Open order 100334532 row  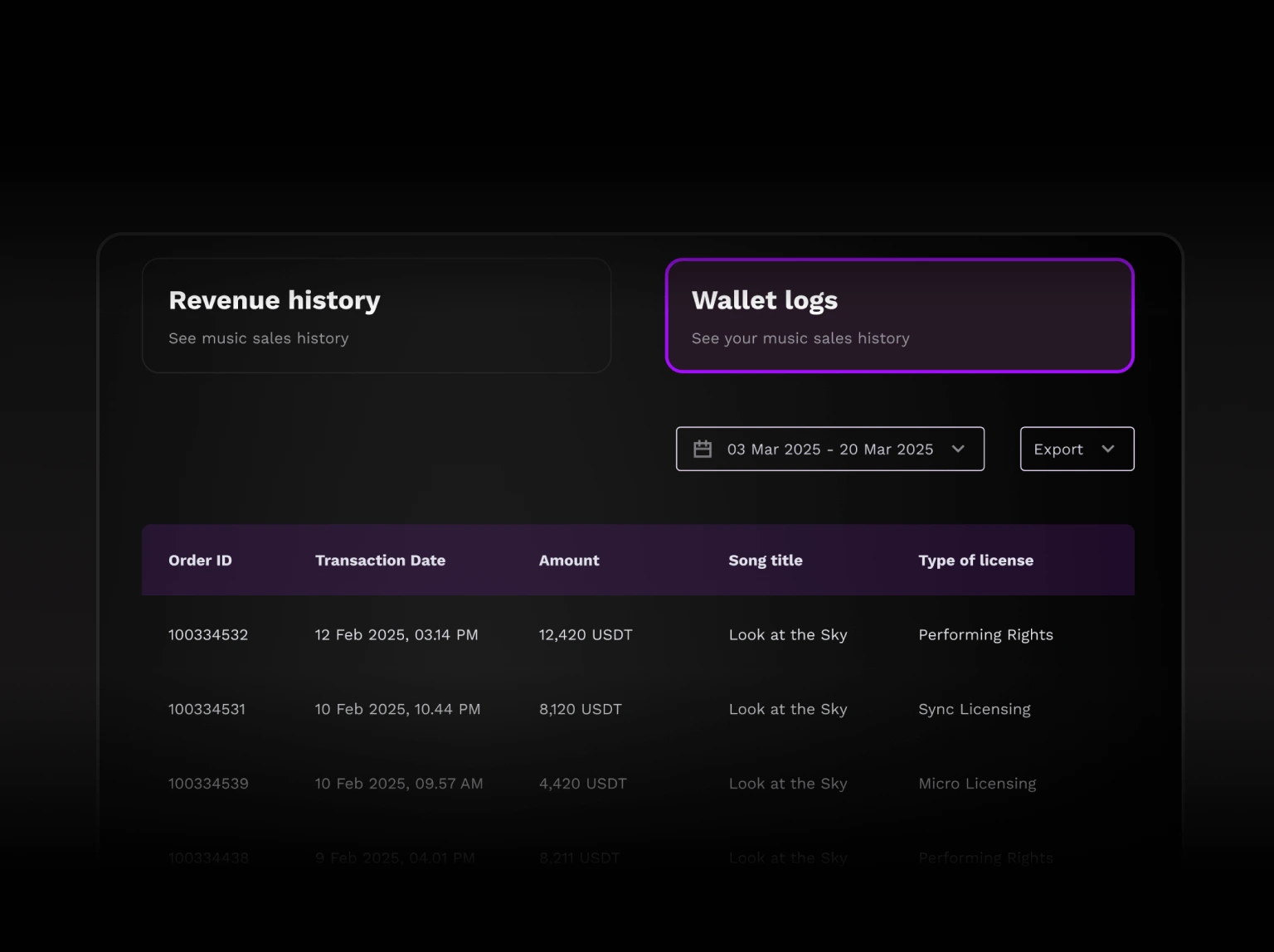tap(208, 635)
